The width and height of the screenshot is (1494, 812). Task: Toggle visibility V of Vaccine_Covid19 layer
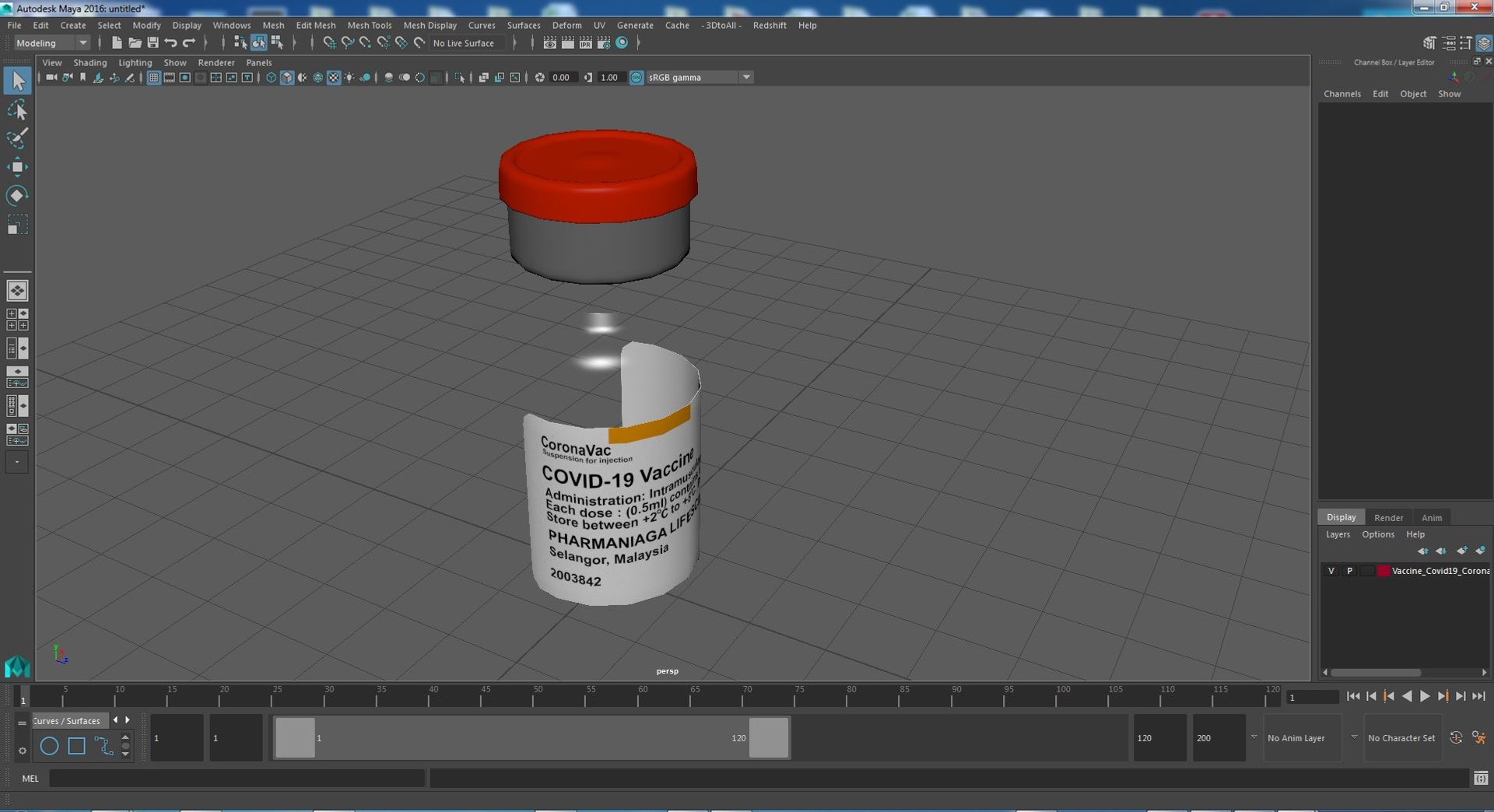[1331, 571]
